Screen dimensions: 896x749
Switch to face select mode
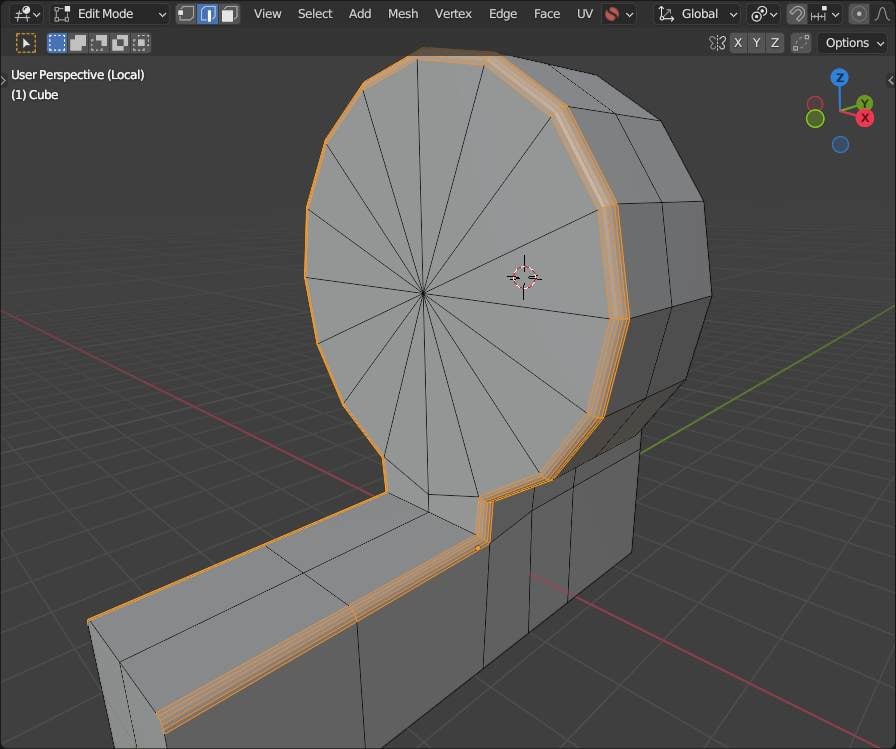point(230,14)
